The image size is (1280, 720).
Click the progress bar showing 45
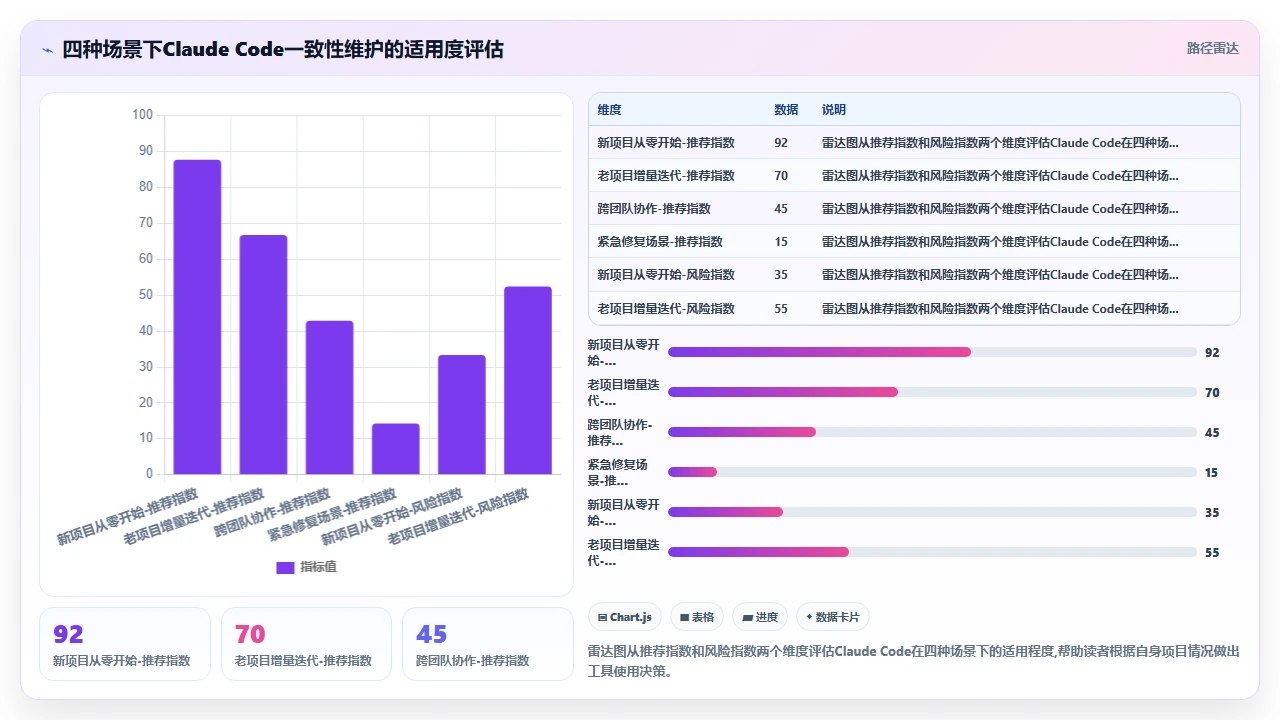(x=932, y=432)
